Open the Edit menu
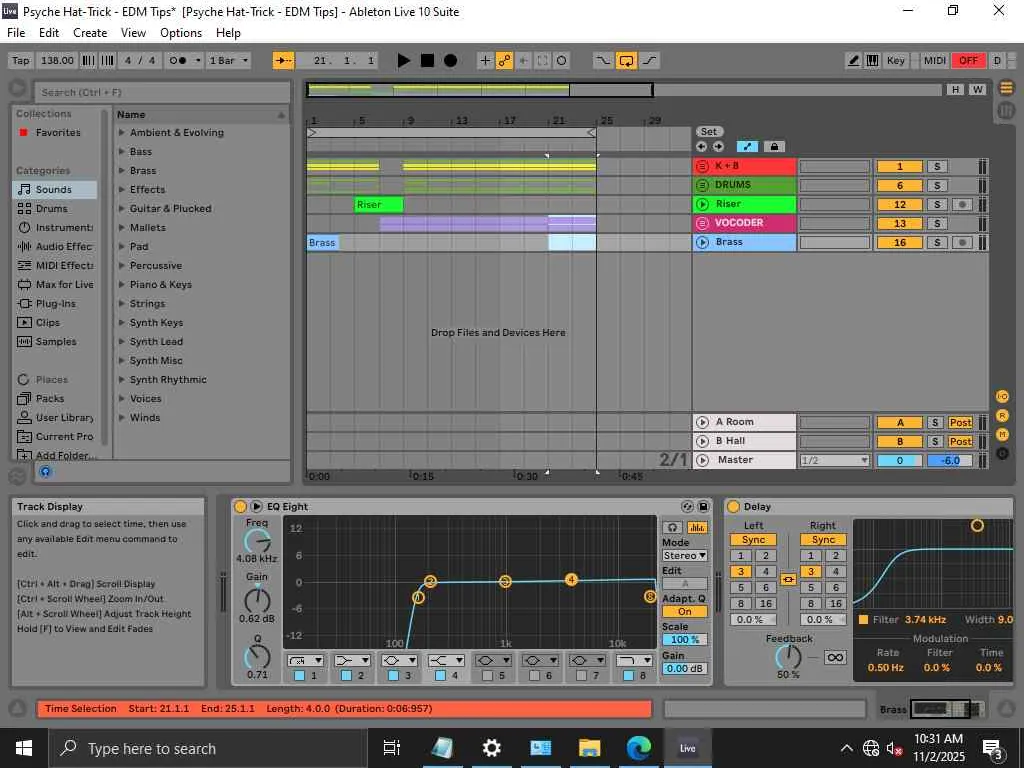The width and height of the screenshot is (1024, 768). coord(49,33)
